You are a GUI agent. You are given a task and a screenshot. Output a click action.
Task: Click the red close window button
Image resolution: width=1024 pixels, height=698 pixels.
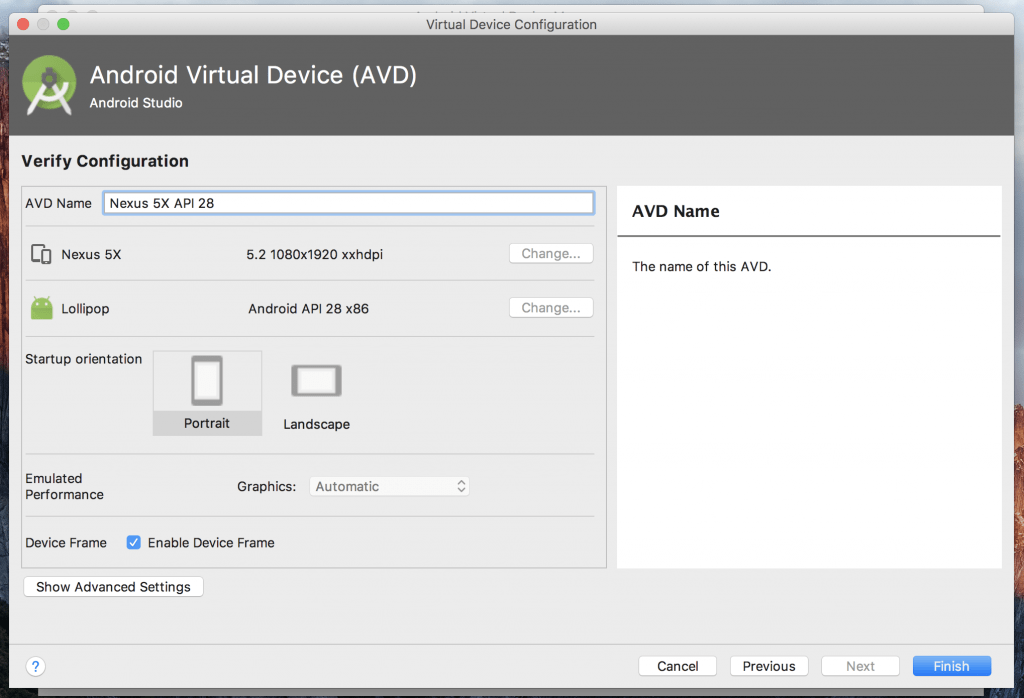click(x=23, y=24)
